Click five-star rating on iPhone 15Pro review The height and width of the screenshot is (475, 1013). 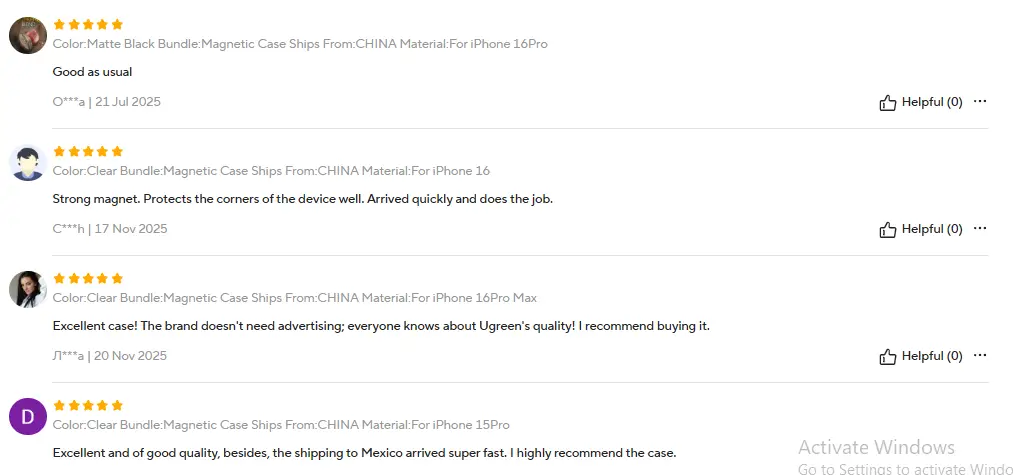point(88,405)
